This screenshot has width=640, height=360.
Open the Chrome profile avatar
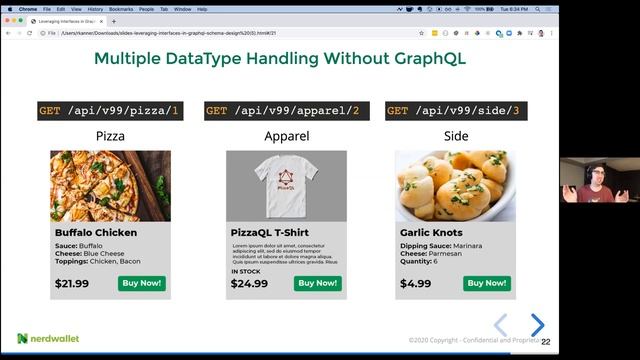pyautogui.click(x=541, y=33)
